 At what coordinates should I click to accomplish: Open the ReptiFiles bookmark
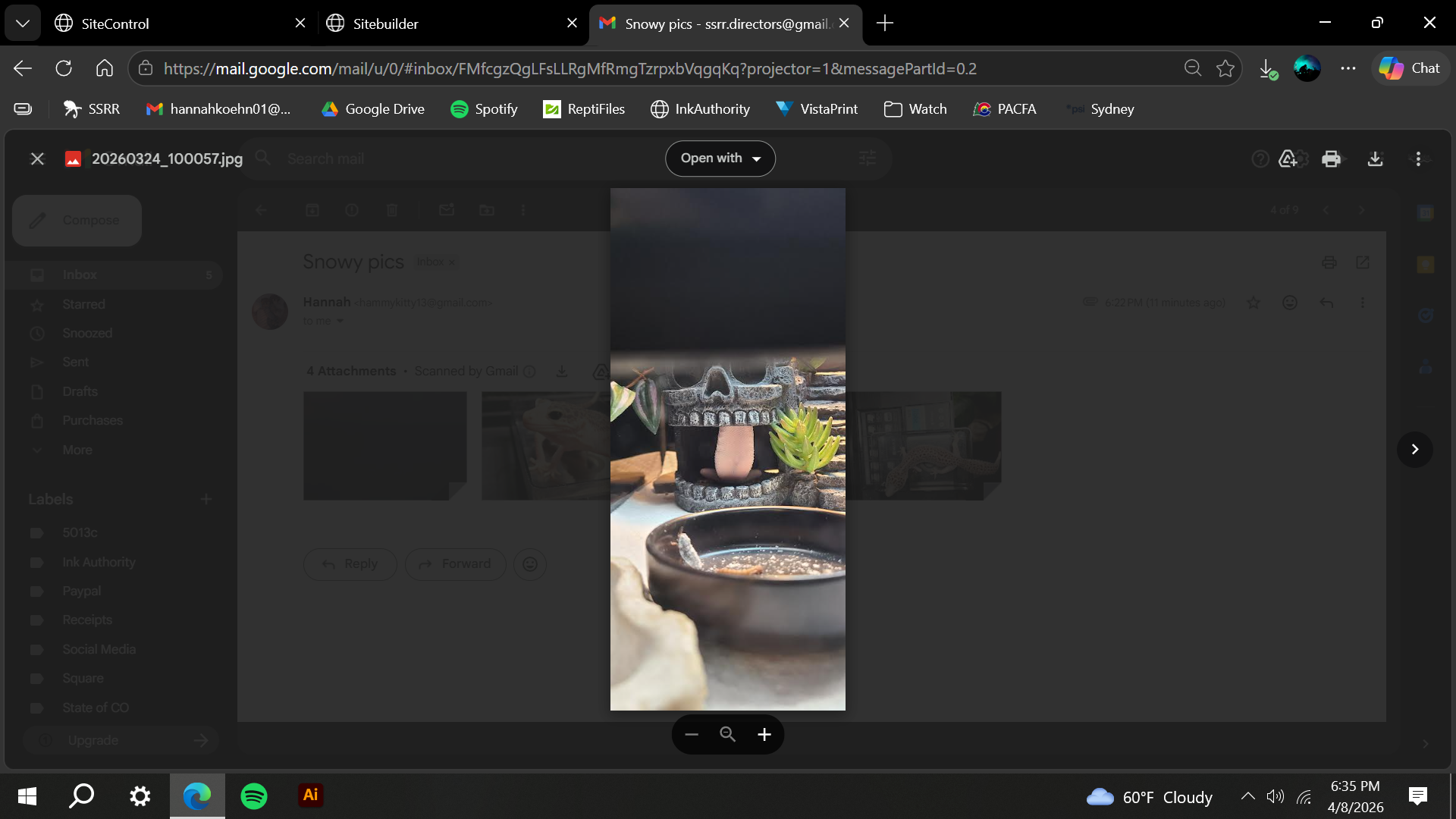pyautogui.click(x=584, y=109)
